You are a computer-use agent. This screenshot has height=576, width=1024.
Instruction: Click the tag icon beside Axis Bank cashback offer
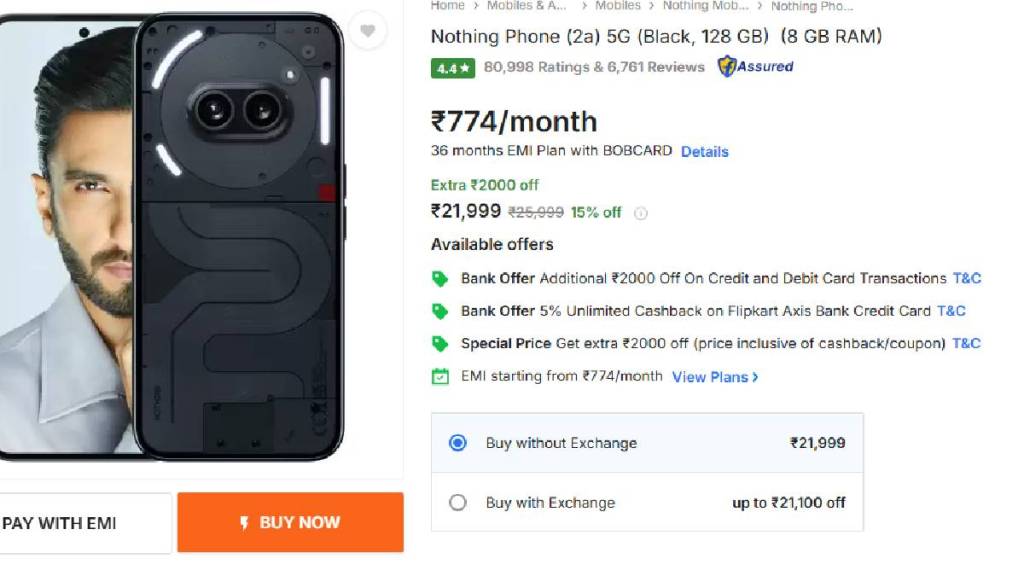pos(440,311)
